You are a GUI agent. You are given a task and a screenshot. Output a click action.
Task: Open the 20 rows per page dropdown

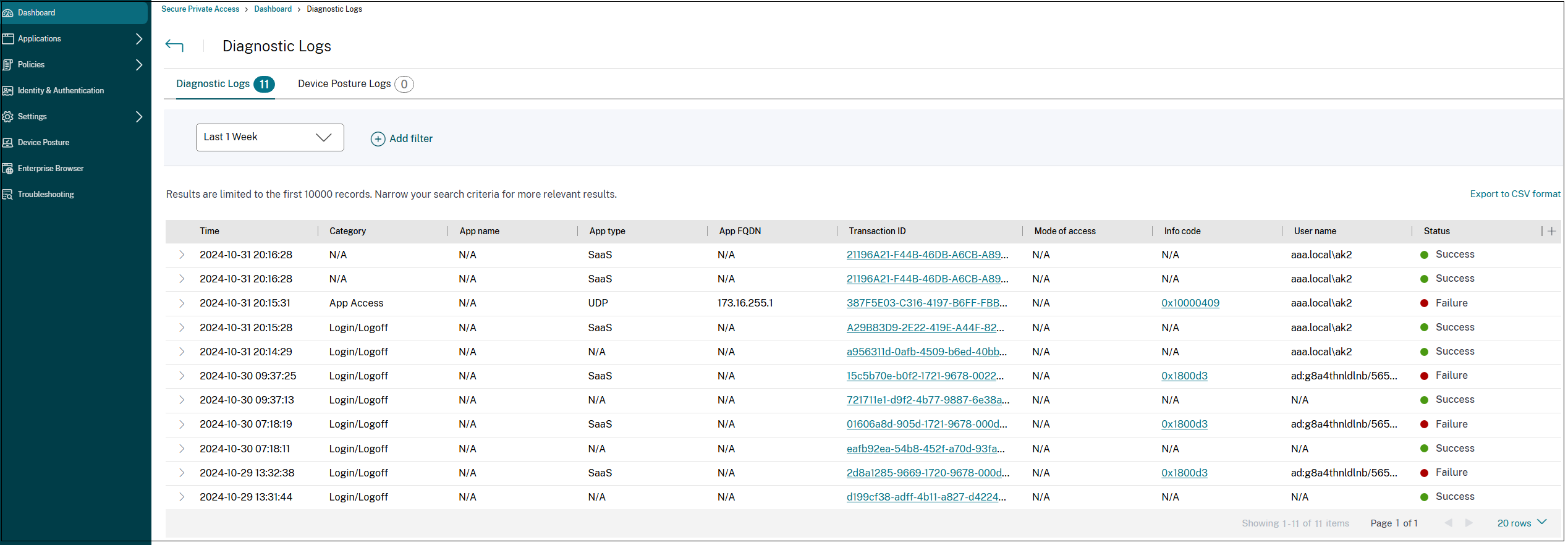pos(1521,523)
